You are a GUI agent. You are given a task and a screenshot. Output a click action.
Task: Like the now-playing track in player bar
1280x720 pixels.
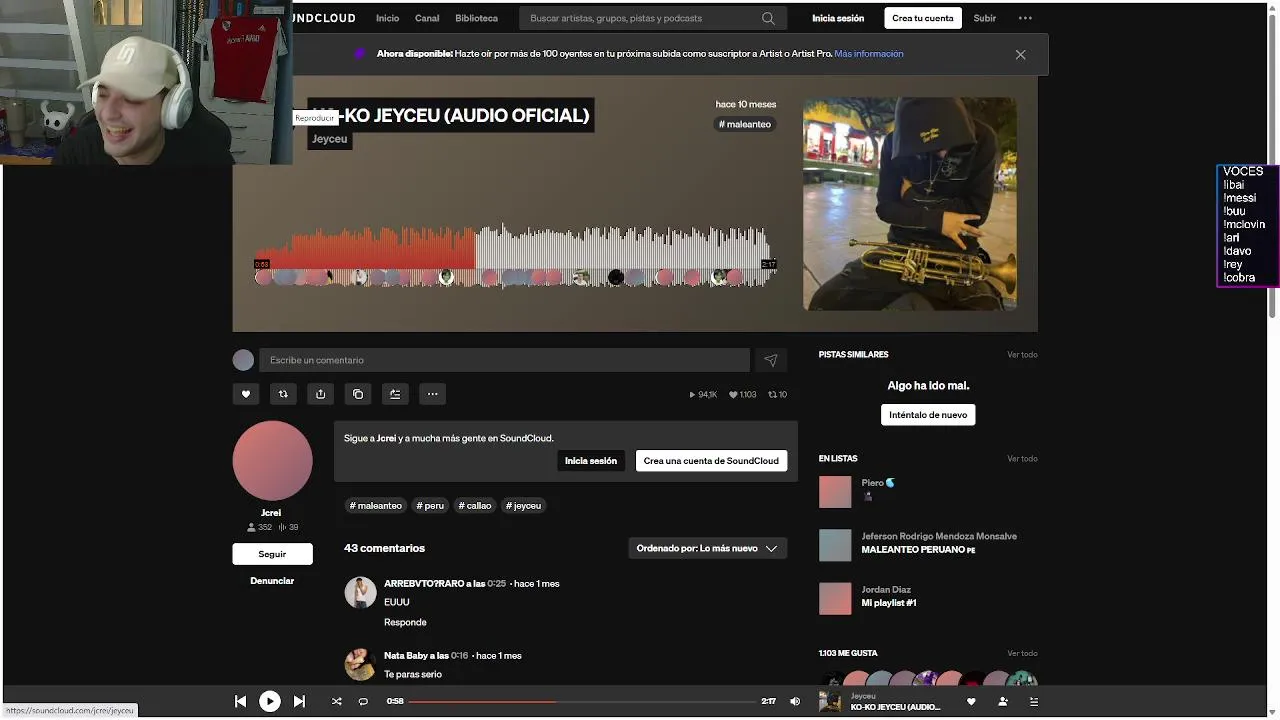(x=970, y=702)
